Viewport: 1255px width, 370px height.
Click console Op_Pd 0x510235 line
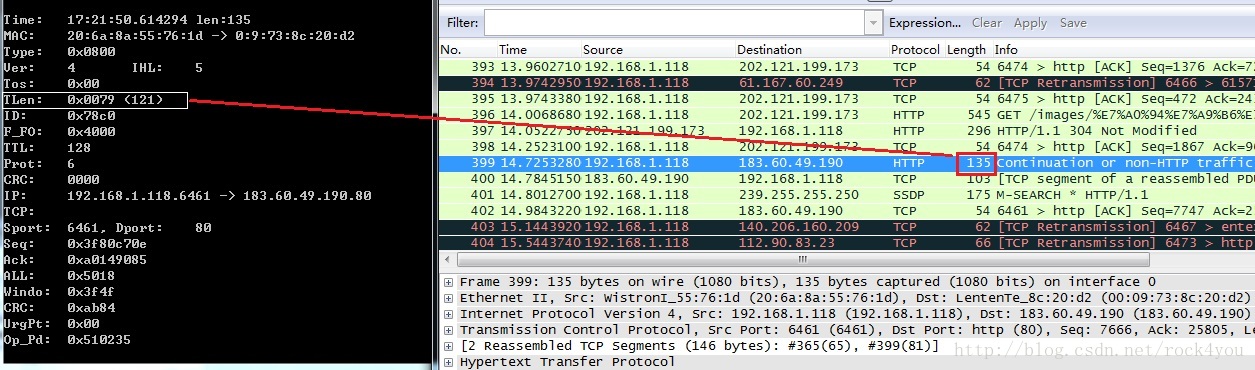67,340
